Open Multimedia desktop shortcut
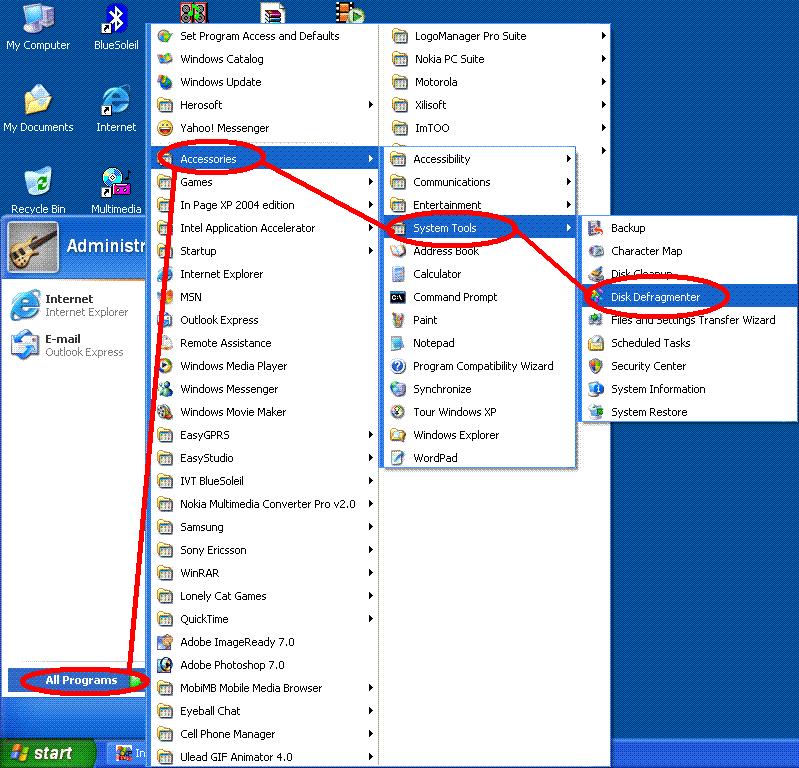 (x=116, y=190)
